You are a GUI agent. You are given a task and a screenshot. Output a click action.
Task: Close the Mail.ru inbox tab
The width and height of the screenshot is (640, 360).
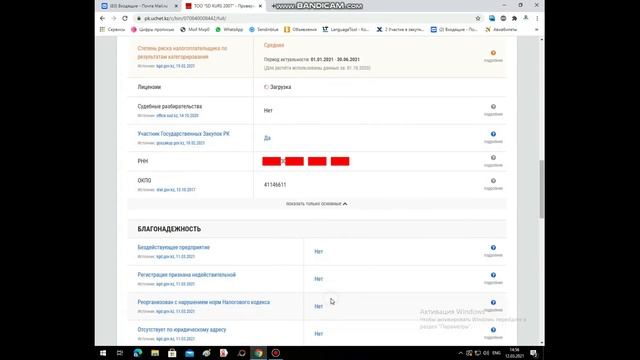[x=176, y=6]
